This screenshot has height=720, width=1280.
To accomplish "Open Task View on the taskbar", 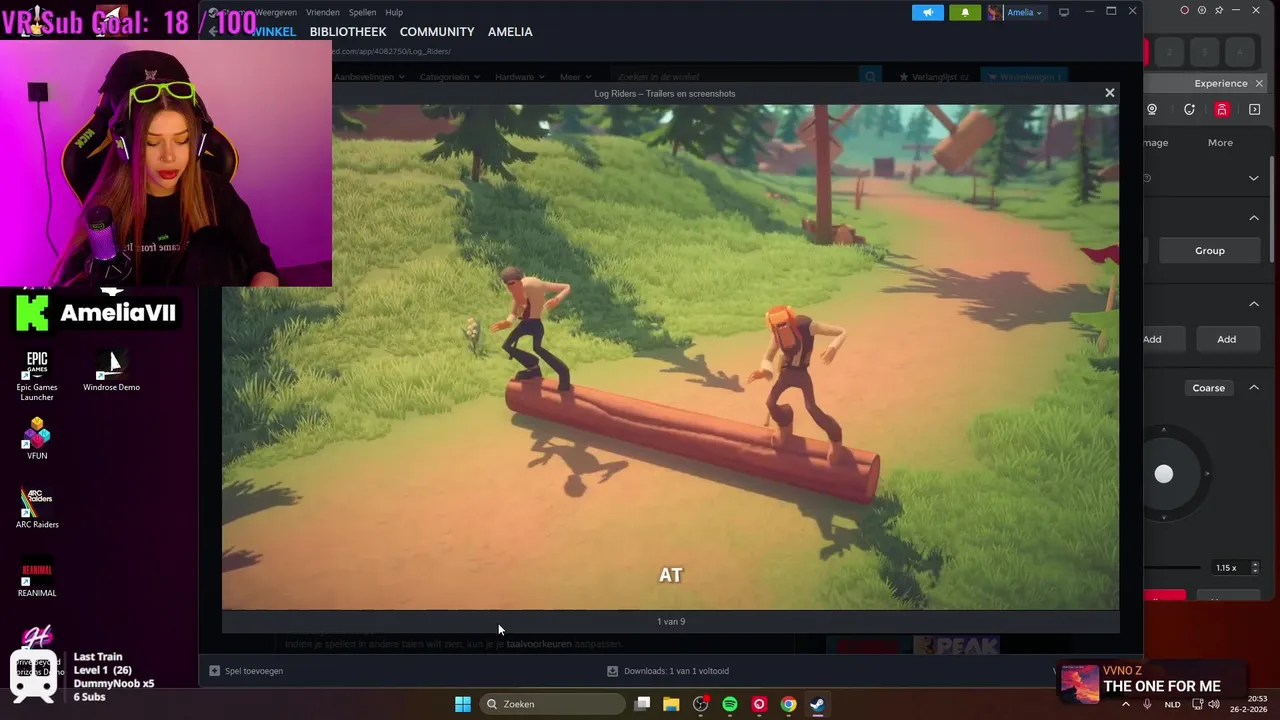I will click(642, 704).
